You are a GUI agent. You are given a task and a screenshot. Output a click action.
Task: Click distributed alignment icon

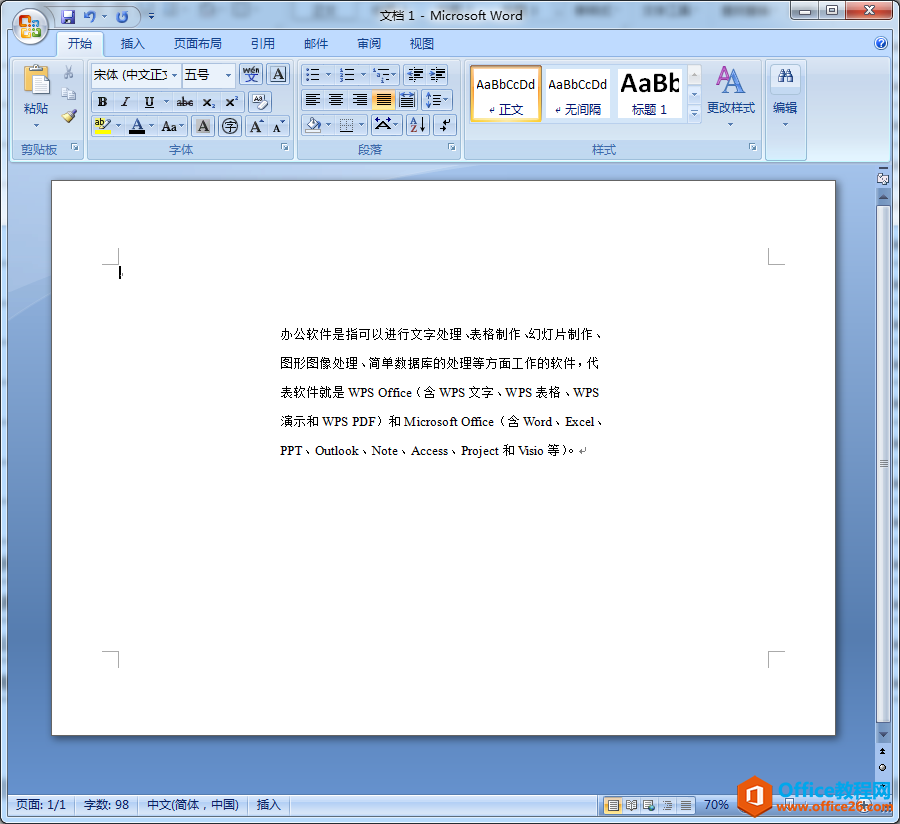point(406,100)
